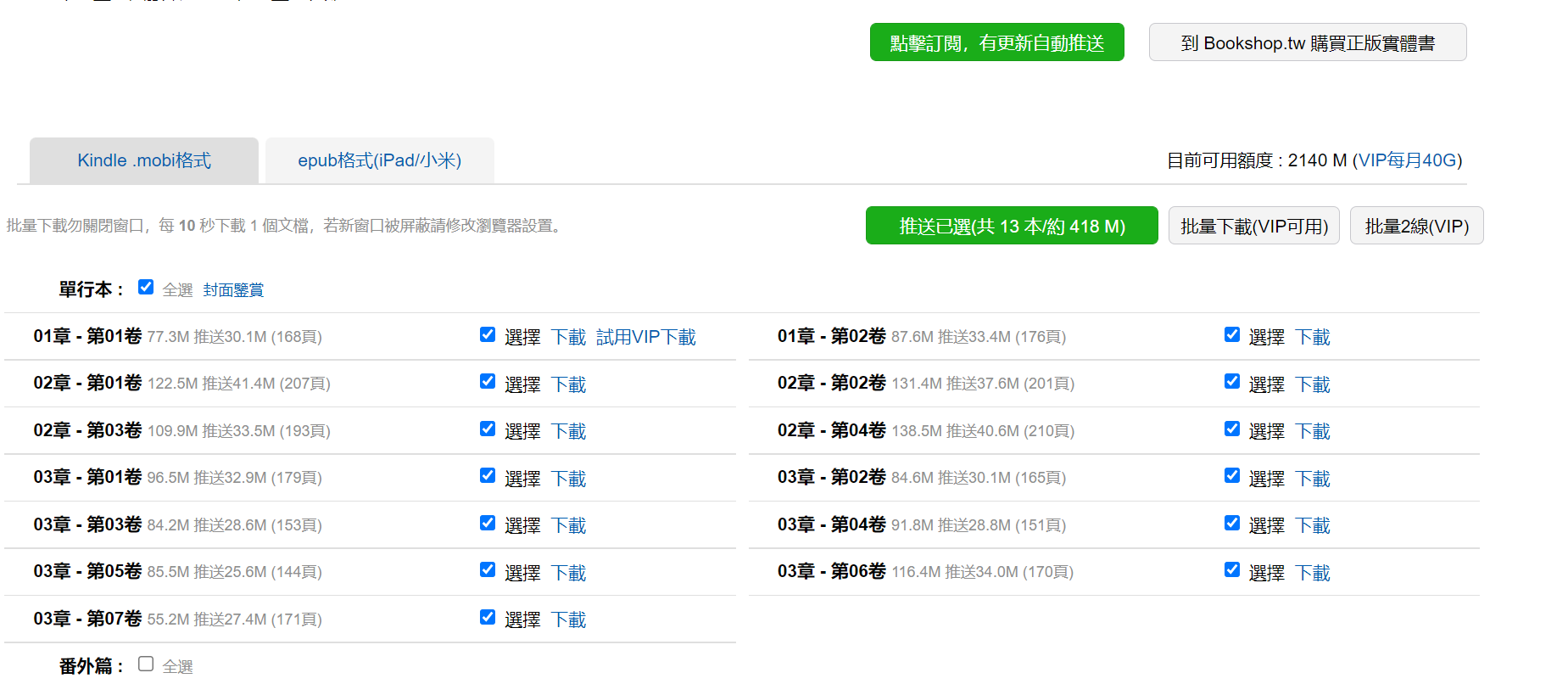
Task: Click 批量2線(VIP) button
Action: [1416, 226]
